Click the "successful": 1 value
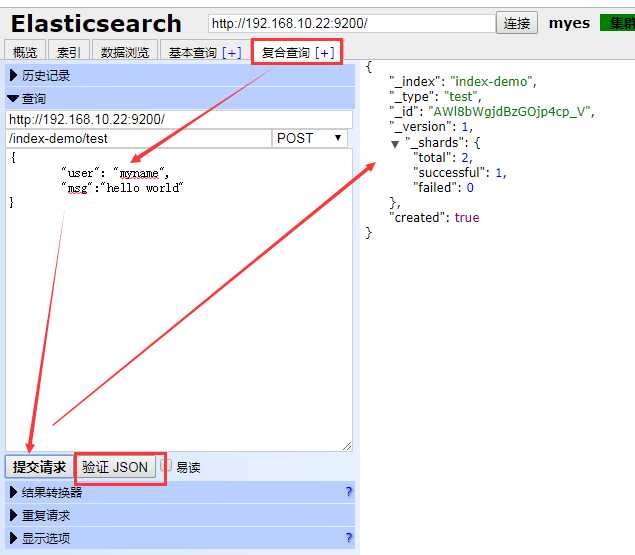The height and width of the screenshot is (555, 635). click(499, 173)
